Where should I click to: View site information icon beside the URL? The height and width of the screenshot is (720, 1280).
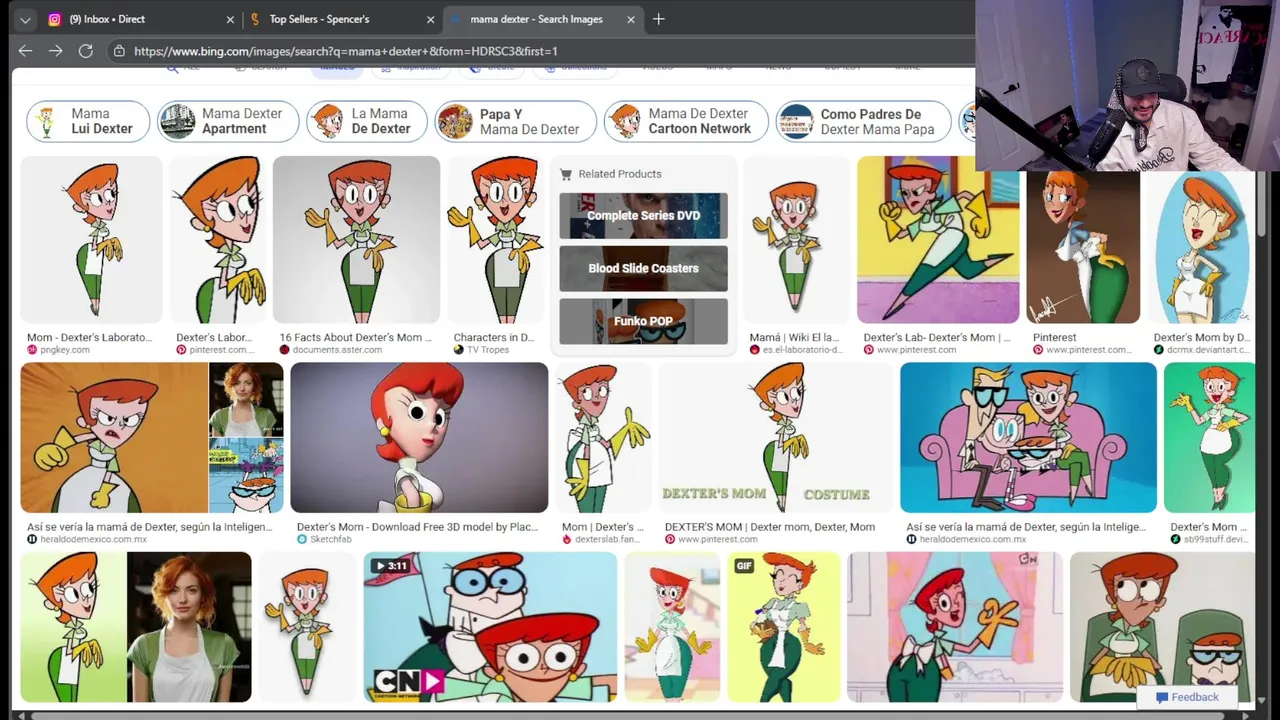[119, 51]
